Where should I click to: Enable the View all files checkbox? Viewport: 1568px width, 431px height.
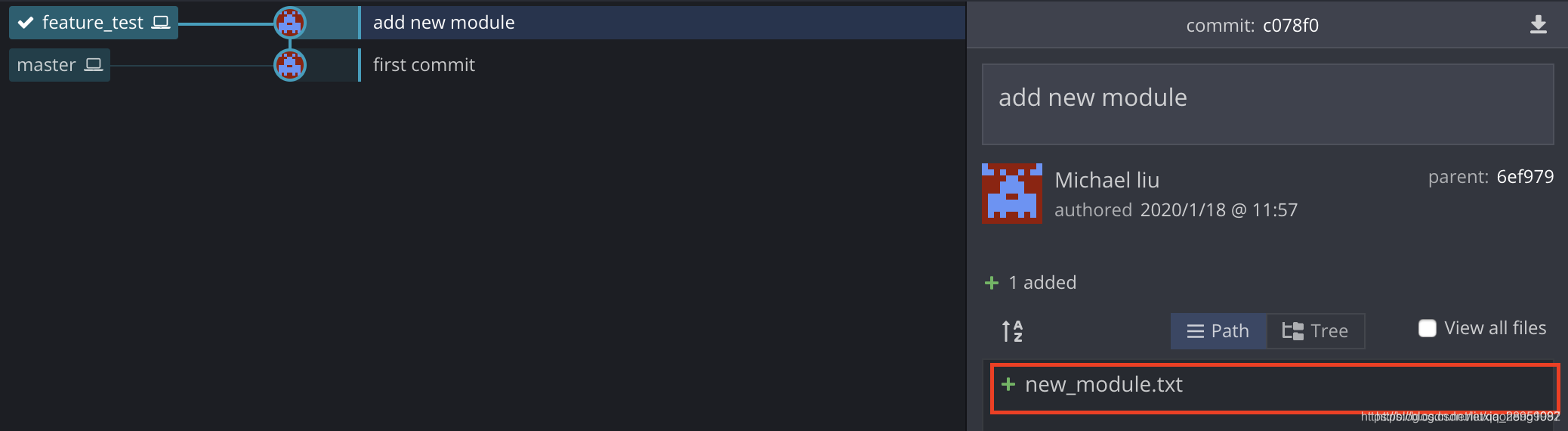pyautogui.click(x=1427, y=328)
